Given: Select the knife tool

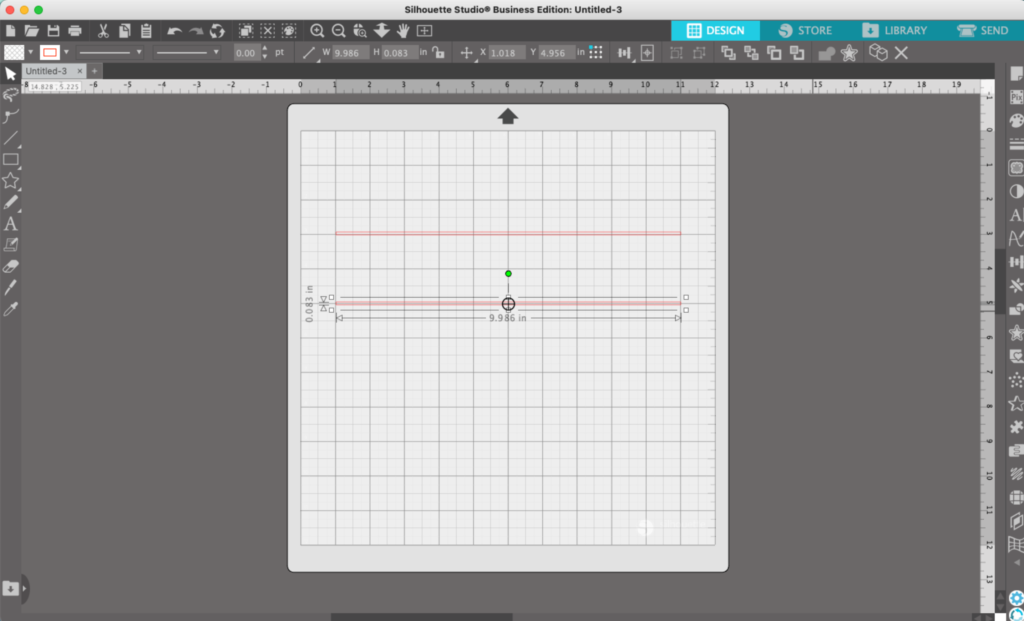Looking at the screenshot, I should [10, 287].
